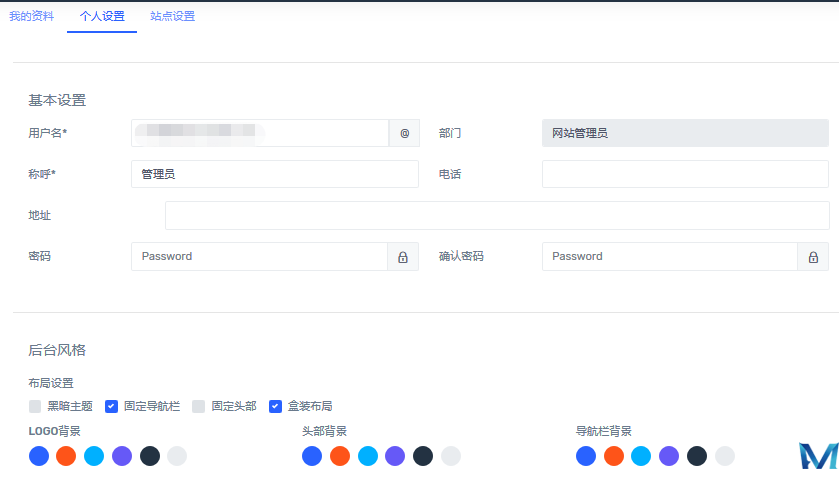Switch to the 站点设置 tab
839x479 pixels.
tap(172, 16)
